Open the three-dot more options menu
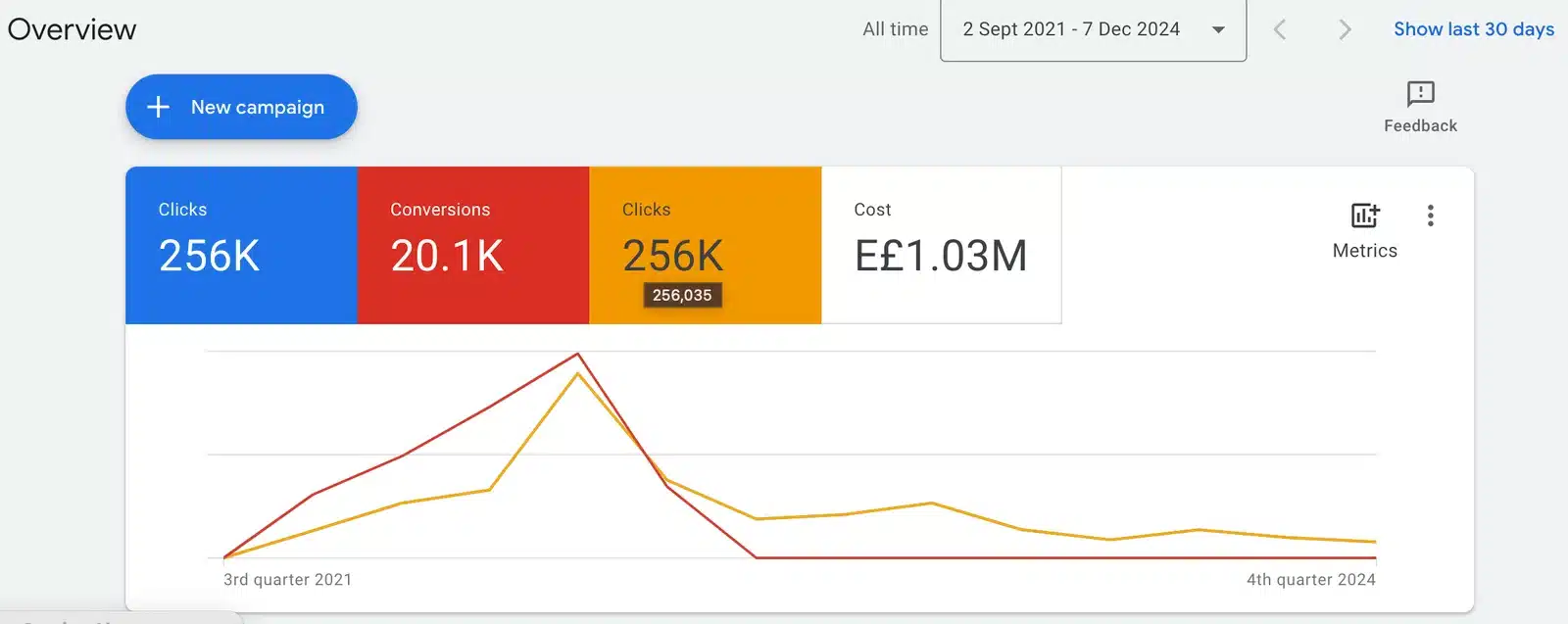 point(1431,216)
